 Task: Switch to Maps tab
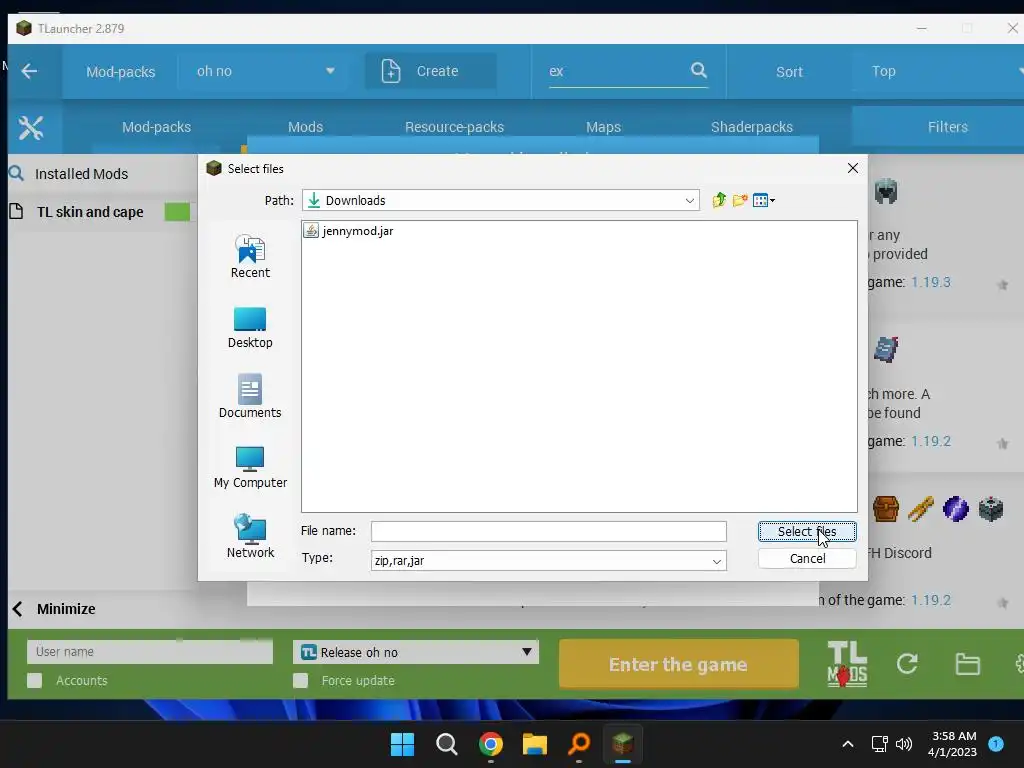point(603,127)
